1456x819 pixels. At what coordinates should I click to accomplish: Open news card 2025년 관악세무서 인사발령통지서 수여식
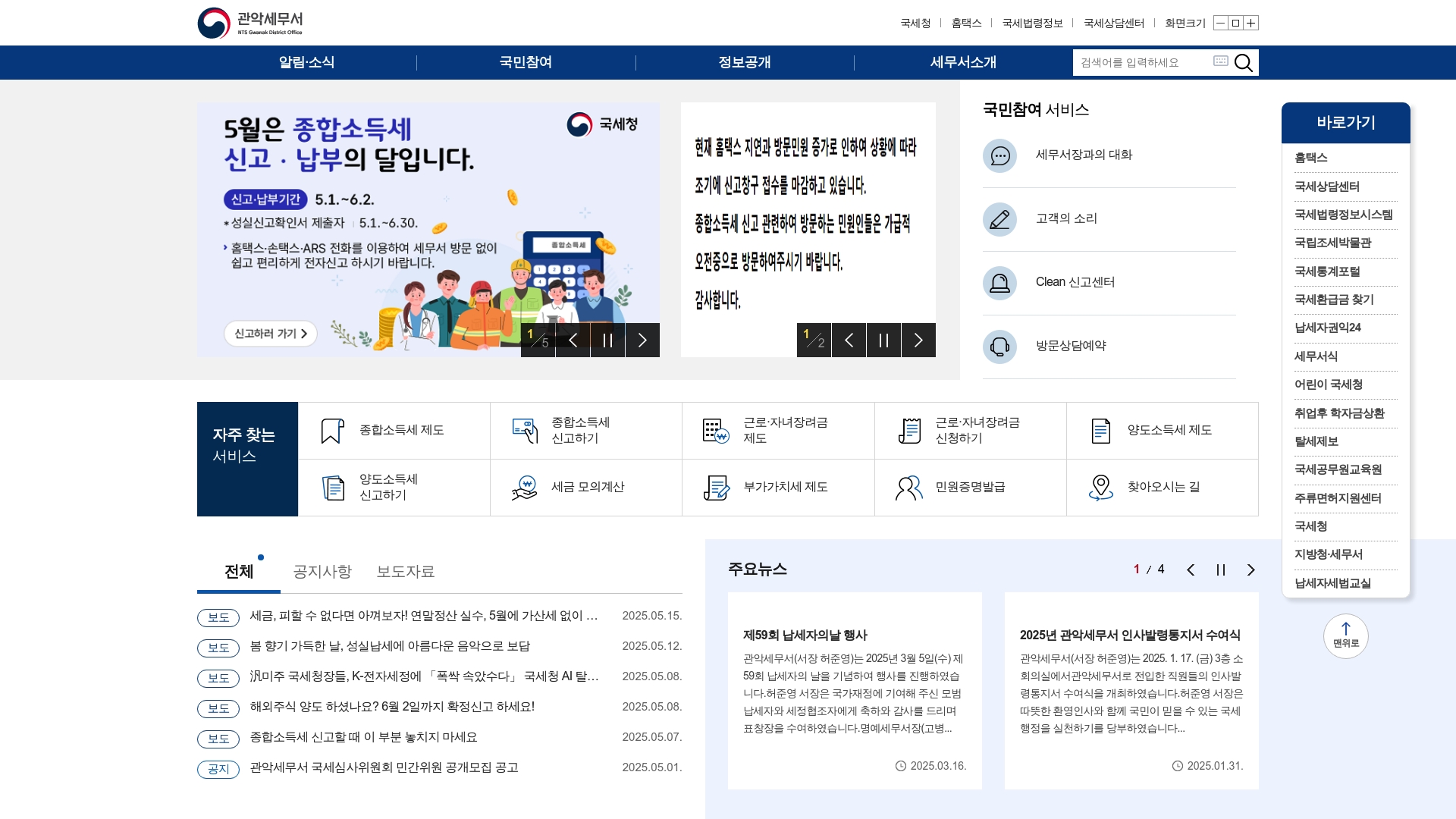click(x=1131, y=691)
